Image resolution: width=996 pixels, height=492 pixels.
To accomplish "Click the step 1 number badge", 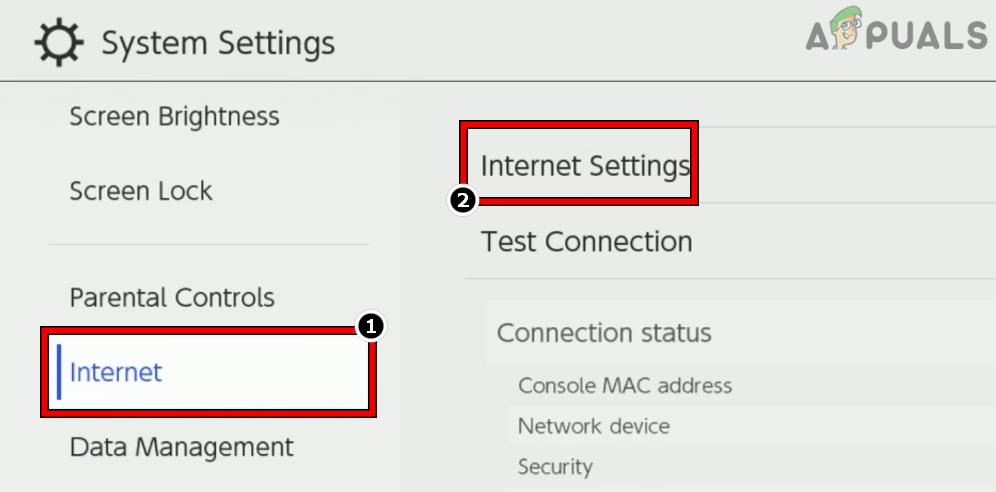I will point(371,326).
